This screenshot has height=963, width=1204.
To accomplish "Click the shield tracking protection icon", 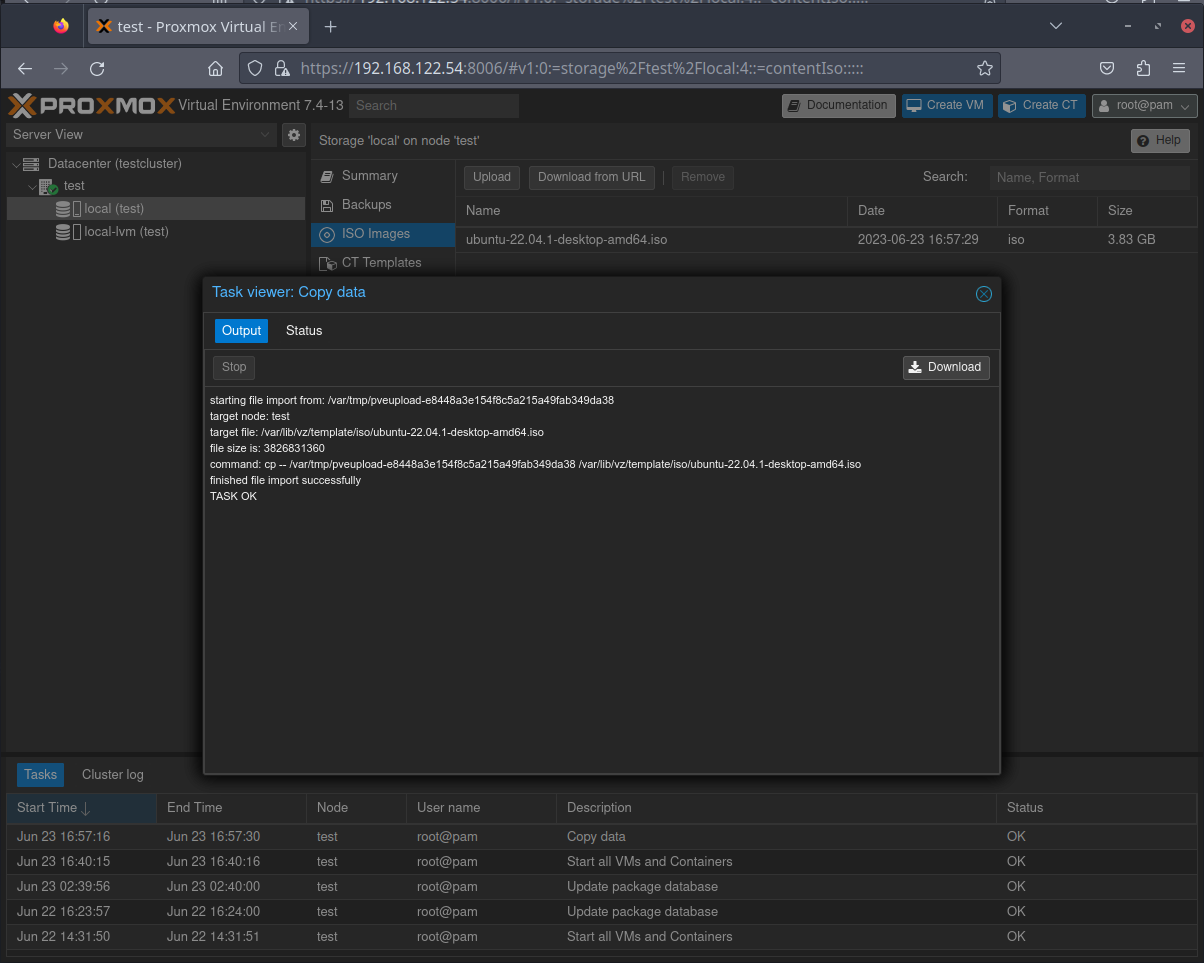I will click(255, 68).
